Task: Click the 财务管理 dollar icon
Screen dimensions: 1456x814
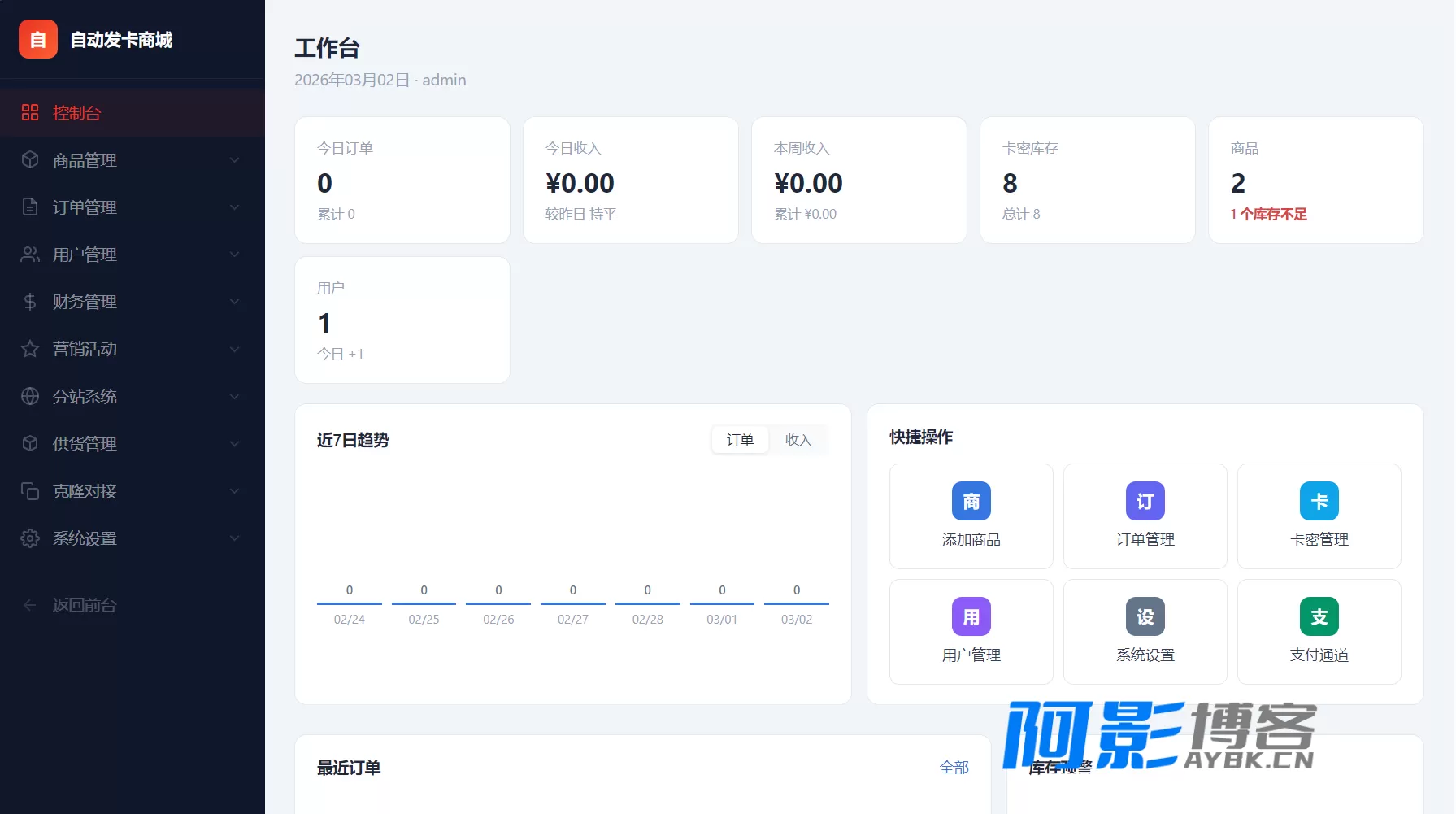Action: point(30,302)
